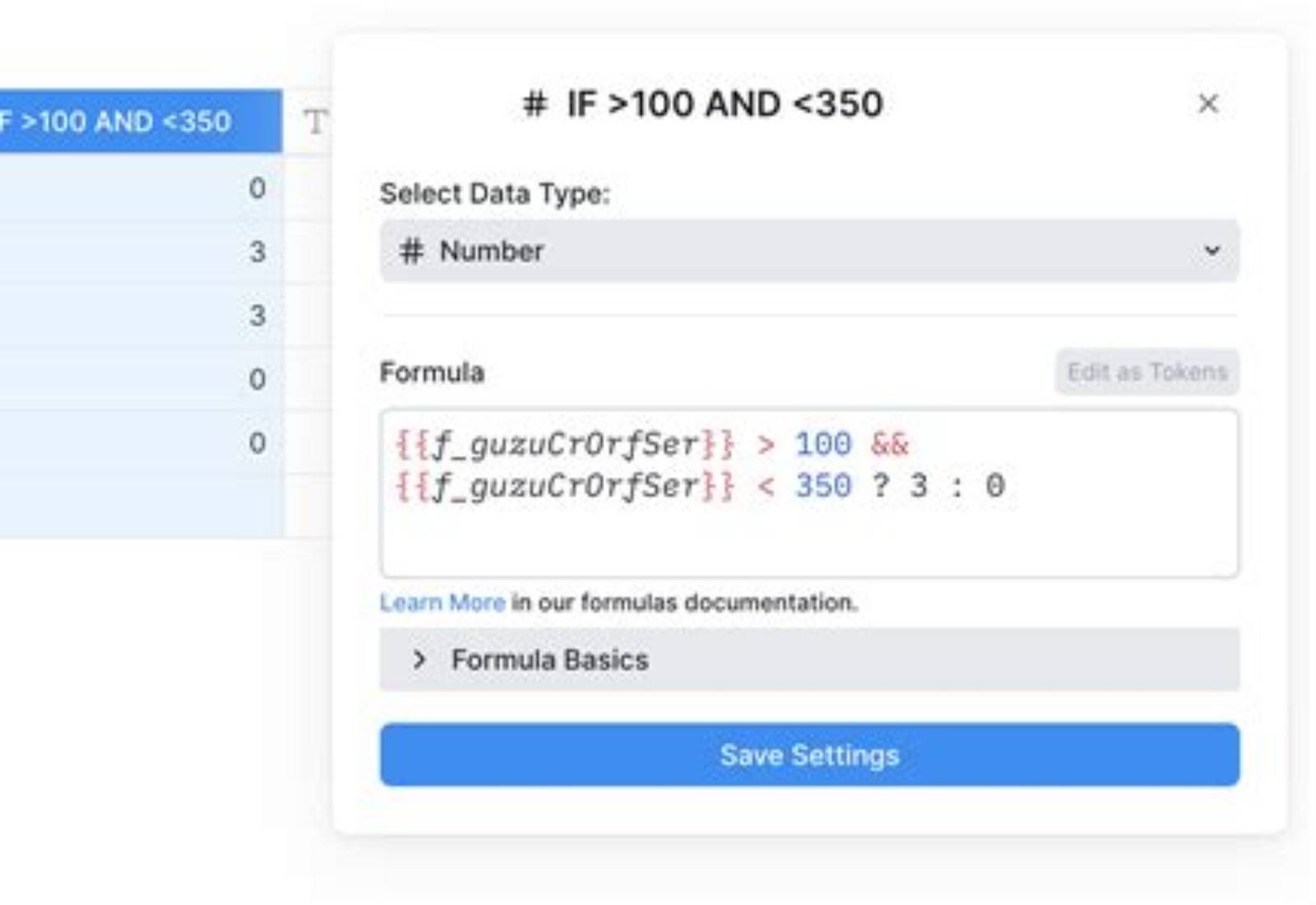
Task: Click the Formula Basics chevron arrow
Action: (x=419, y=660)
